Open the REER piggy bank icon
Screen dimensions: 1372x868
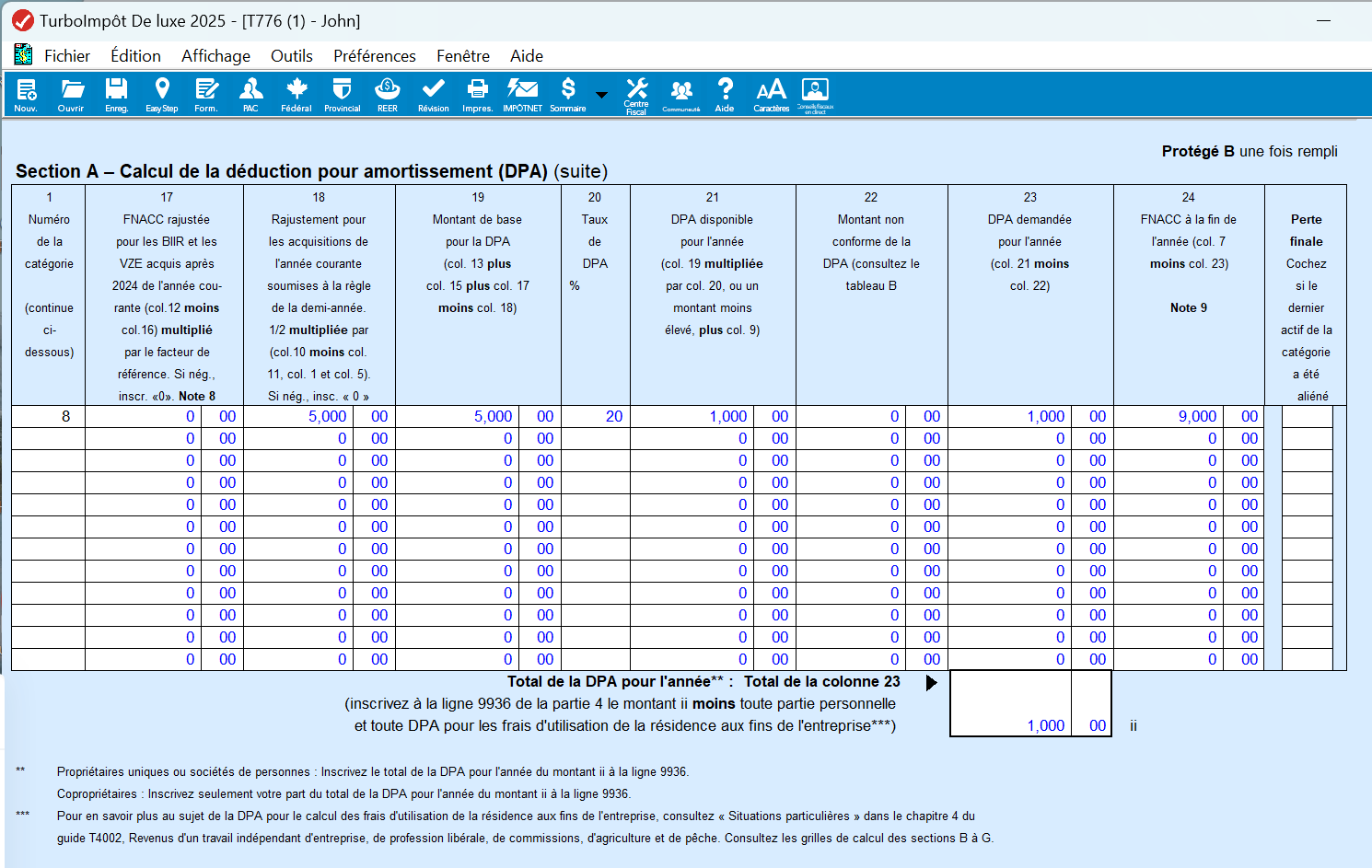388,95
